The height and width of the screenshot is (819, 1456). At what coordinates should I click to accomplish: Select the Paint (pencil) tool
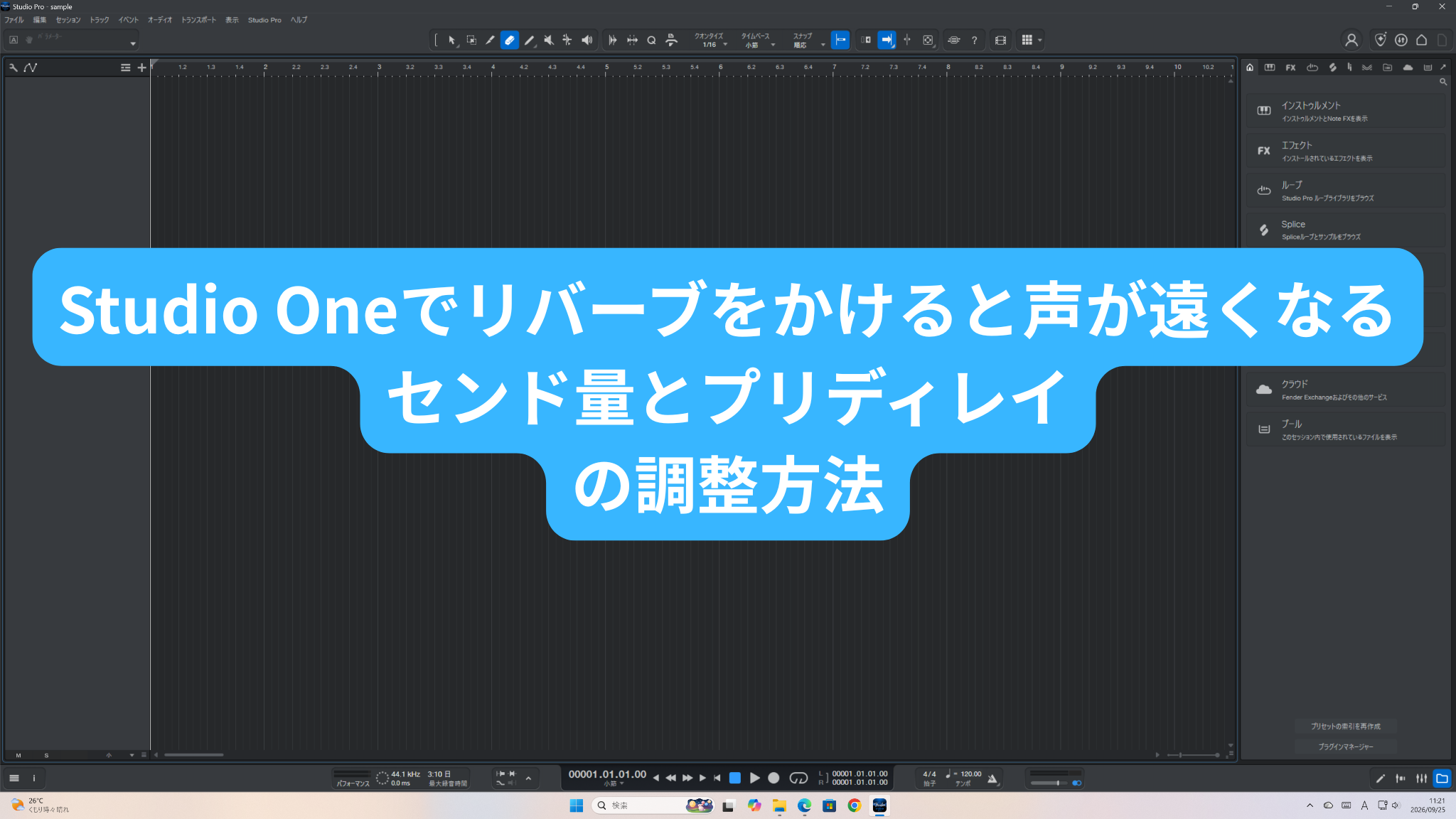(529, 41)
